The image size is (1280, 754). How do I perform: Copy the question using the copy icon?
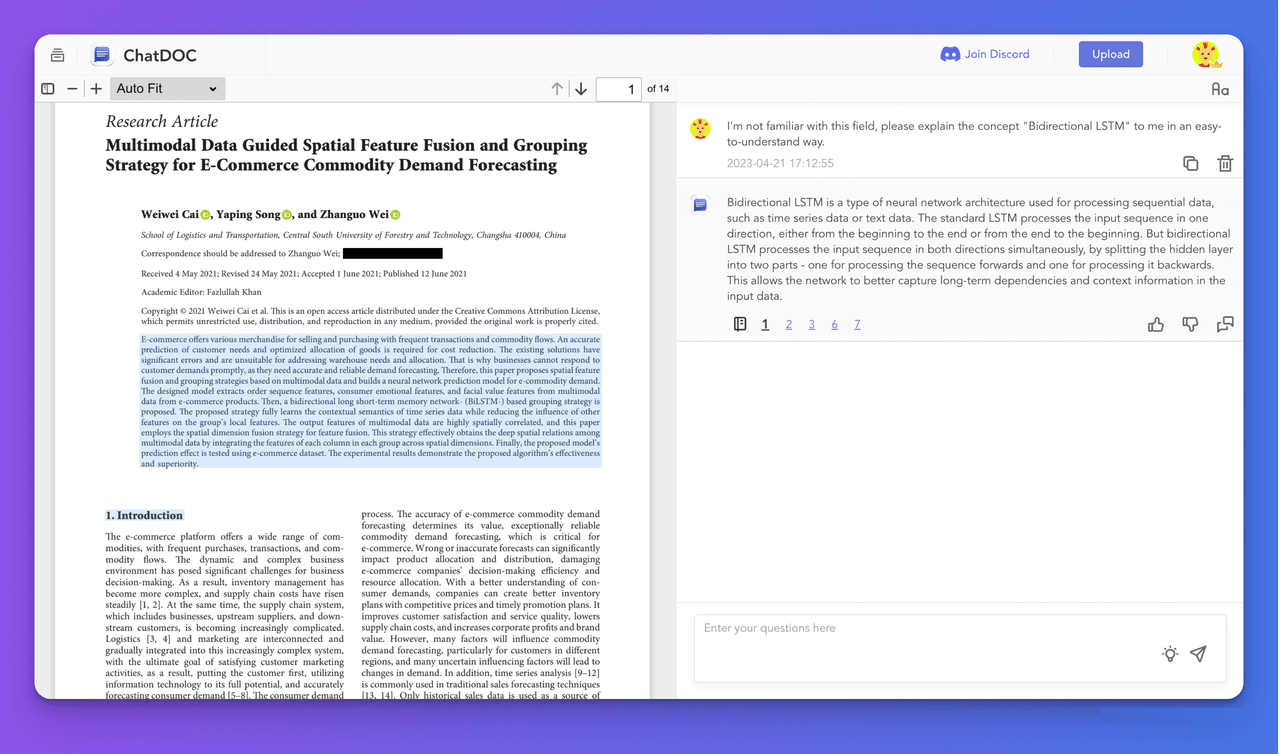pyautogui.click(x=1190, y=163)
